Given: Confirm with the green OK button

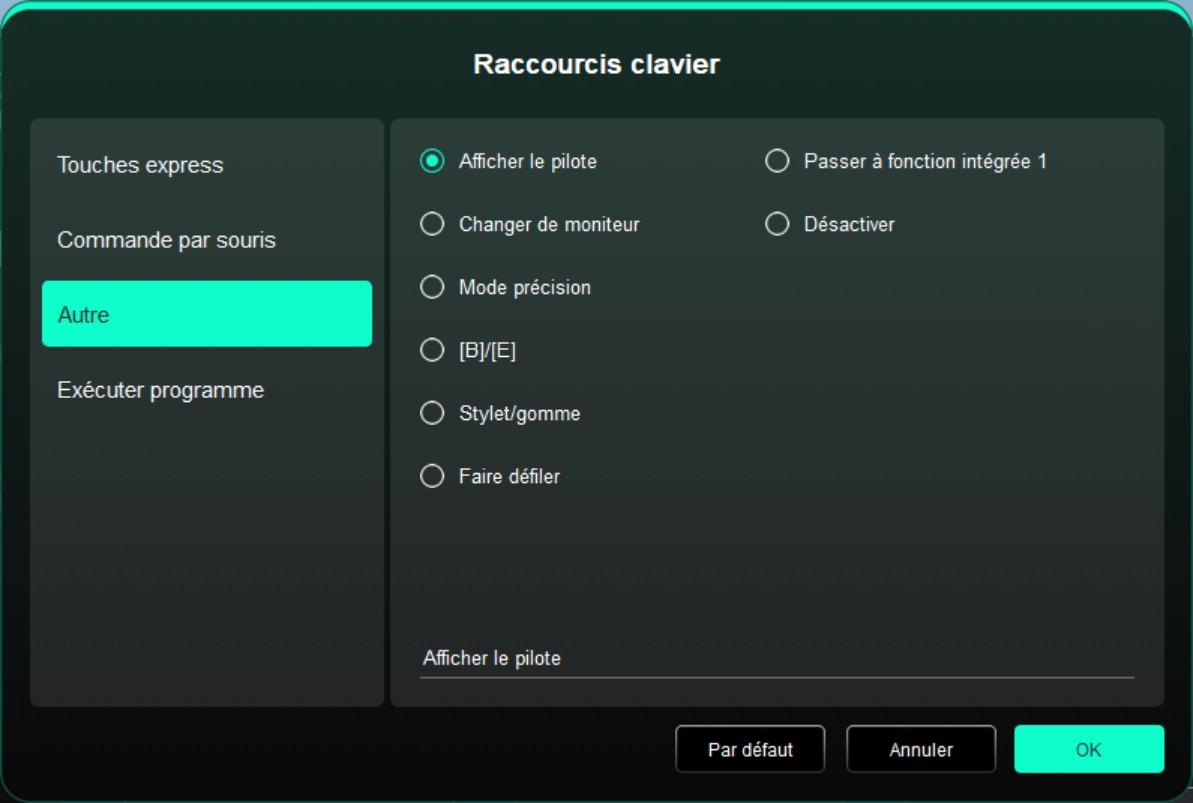Looking at the screenshot, I should 1088,749.
